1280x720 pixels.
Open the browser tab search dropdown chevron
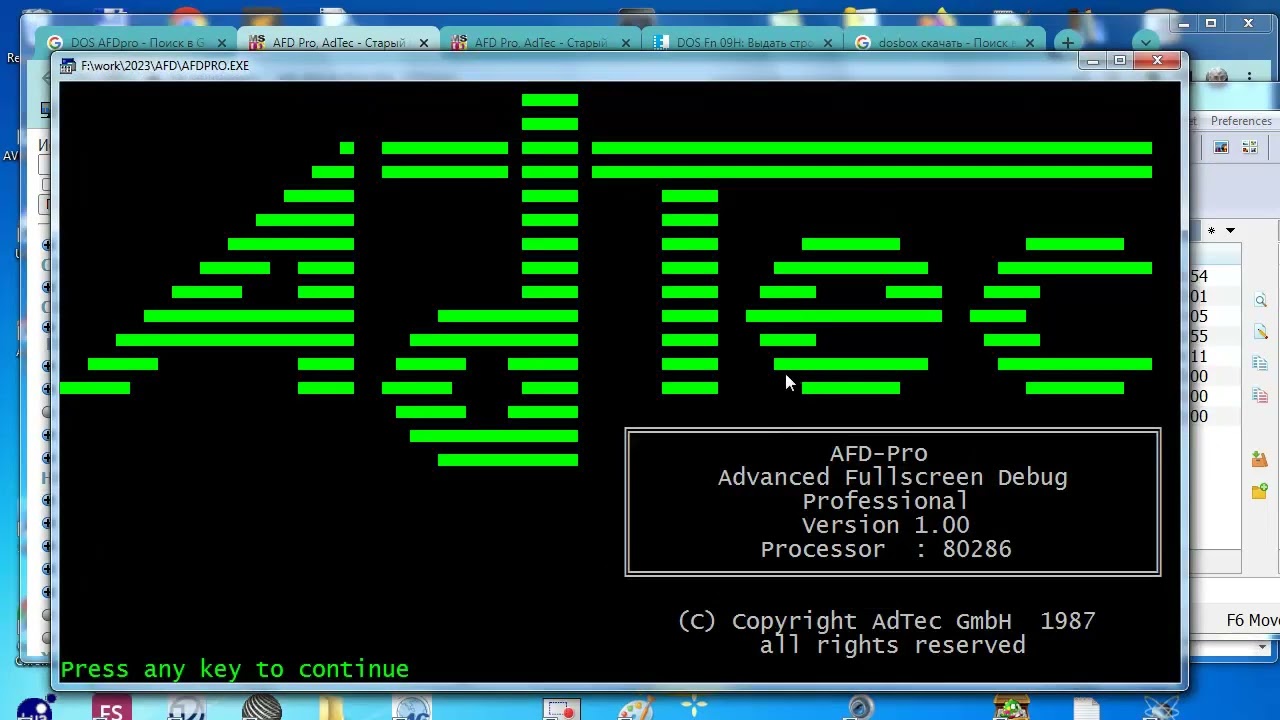1146,42
